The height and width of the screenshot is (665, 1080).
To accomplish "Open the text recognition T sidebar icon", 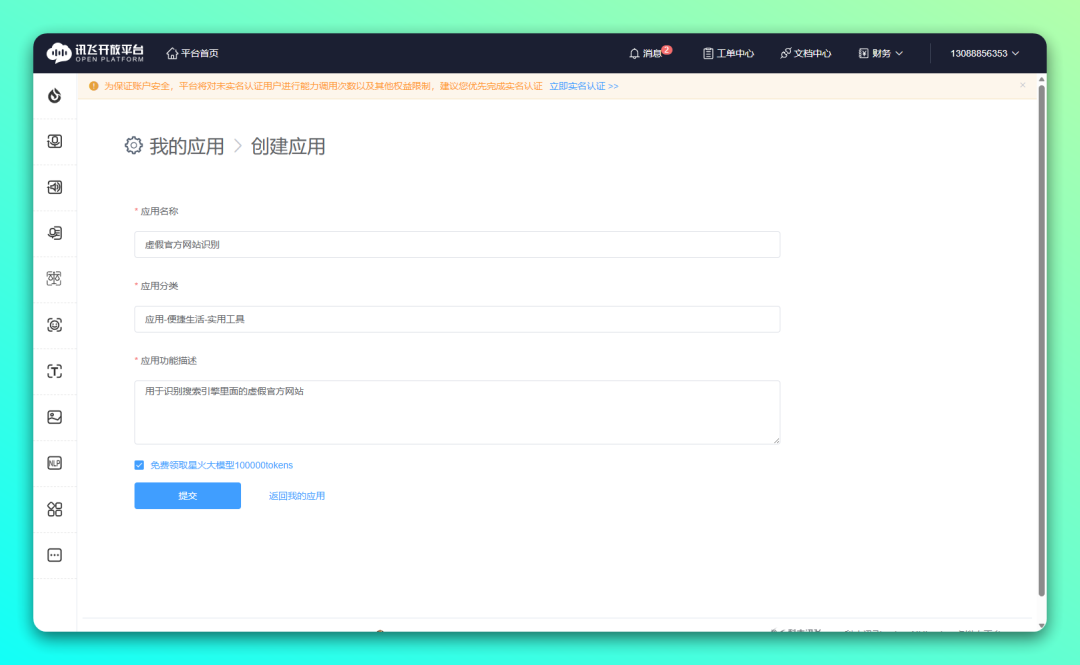I will pos(54,371).
